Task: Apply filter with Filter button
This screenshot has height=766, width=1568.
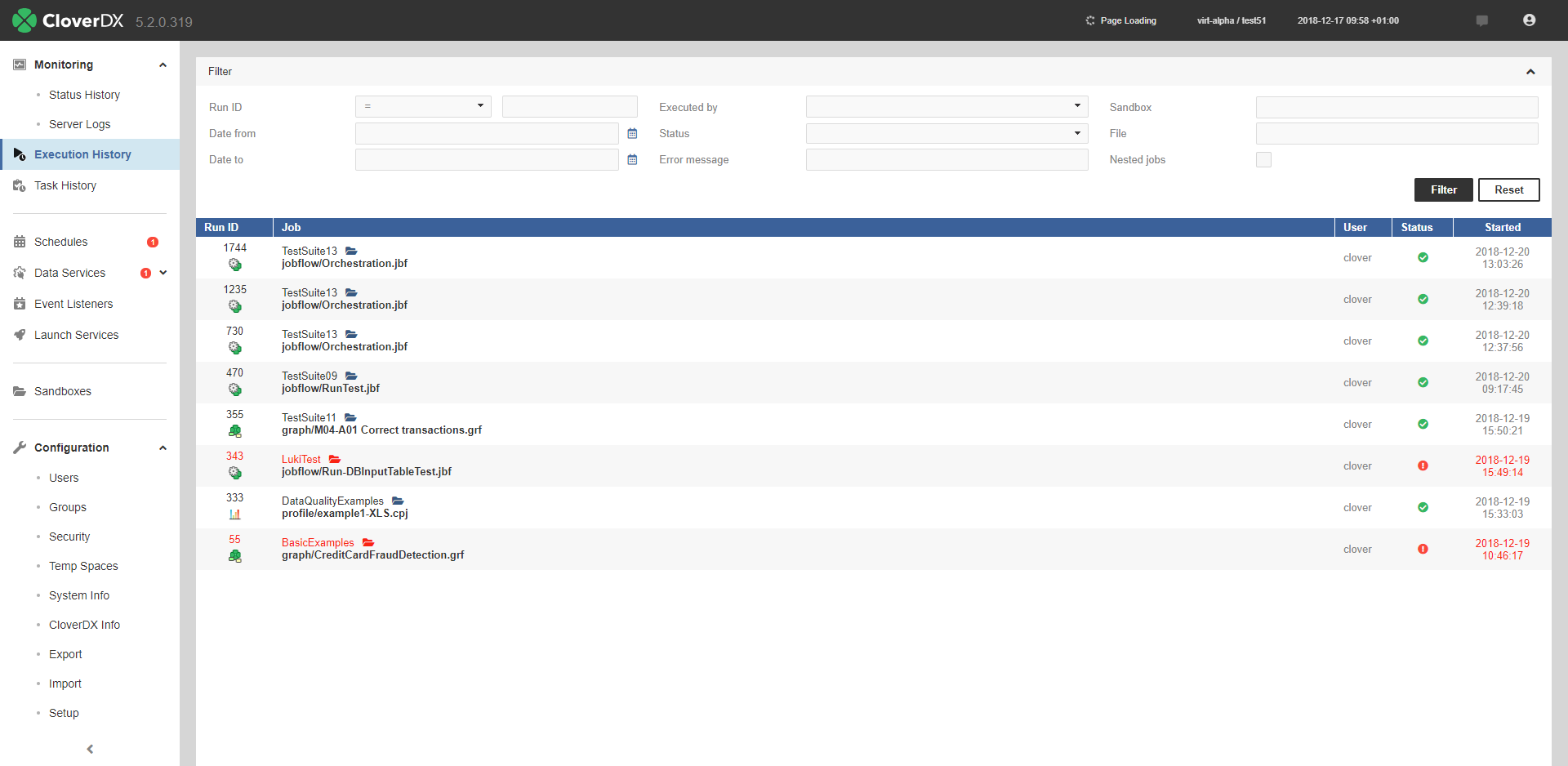Action: point(1444,189)
